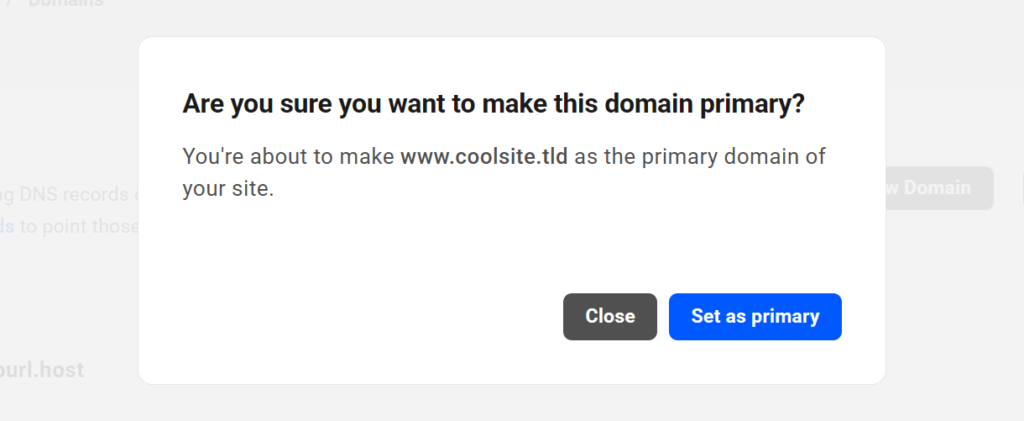
Task: Follow the faded blue link before "to point those"
Action: pyautogui.click(x=7, y=226)
